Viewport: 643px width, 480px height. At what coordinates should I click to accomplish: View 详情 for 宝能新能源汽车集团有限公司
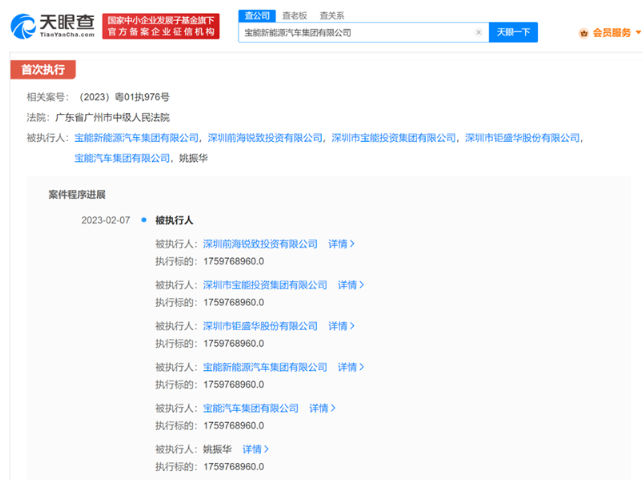[x=351, y=367]
